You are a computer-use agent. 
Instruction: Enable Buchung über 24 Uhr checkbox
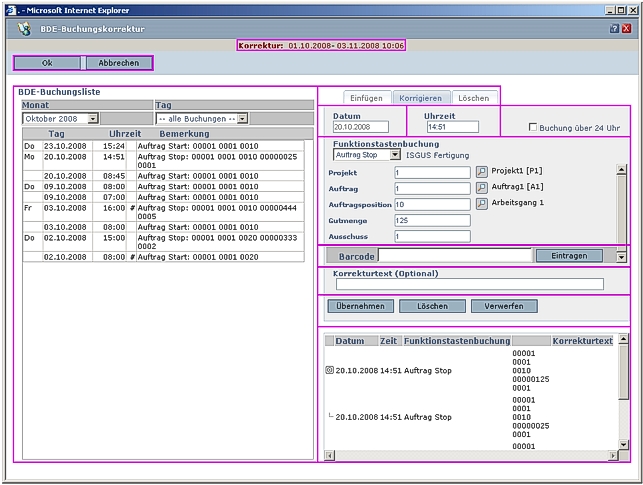[533, 127]
